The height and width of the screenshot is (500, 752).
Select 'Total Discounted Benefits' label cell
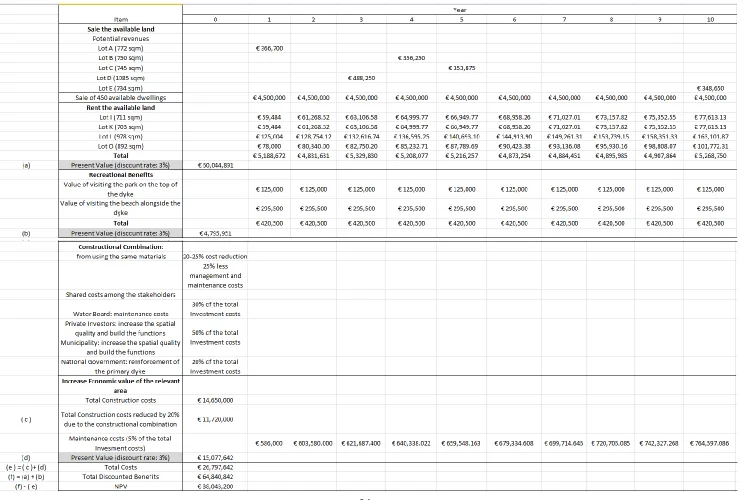120,477
